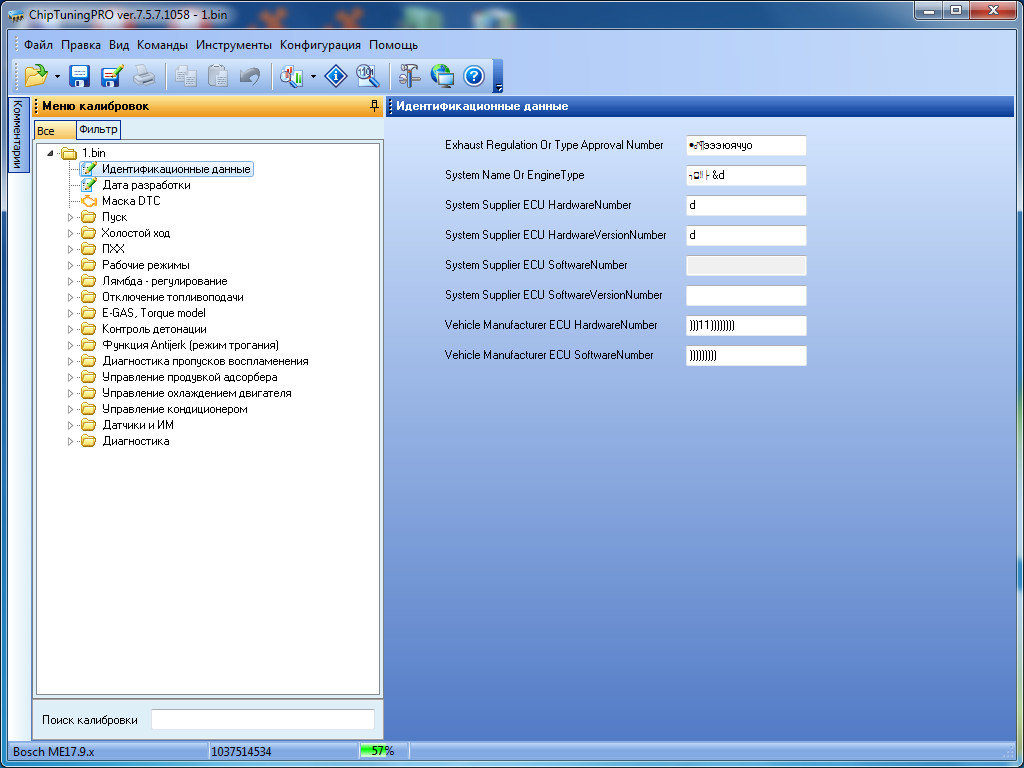Viewport: 1024px width, 768px height.
Task: Open the dropdown arrow beside open folder
Action: [x=57, y=76]
